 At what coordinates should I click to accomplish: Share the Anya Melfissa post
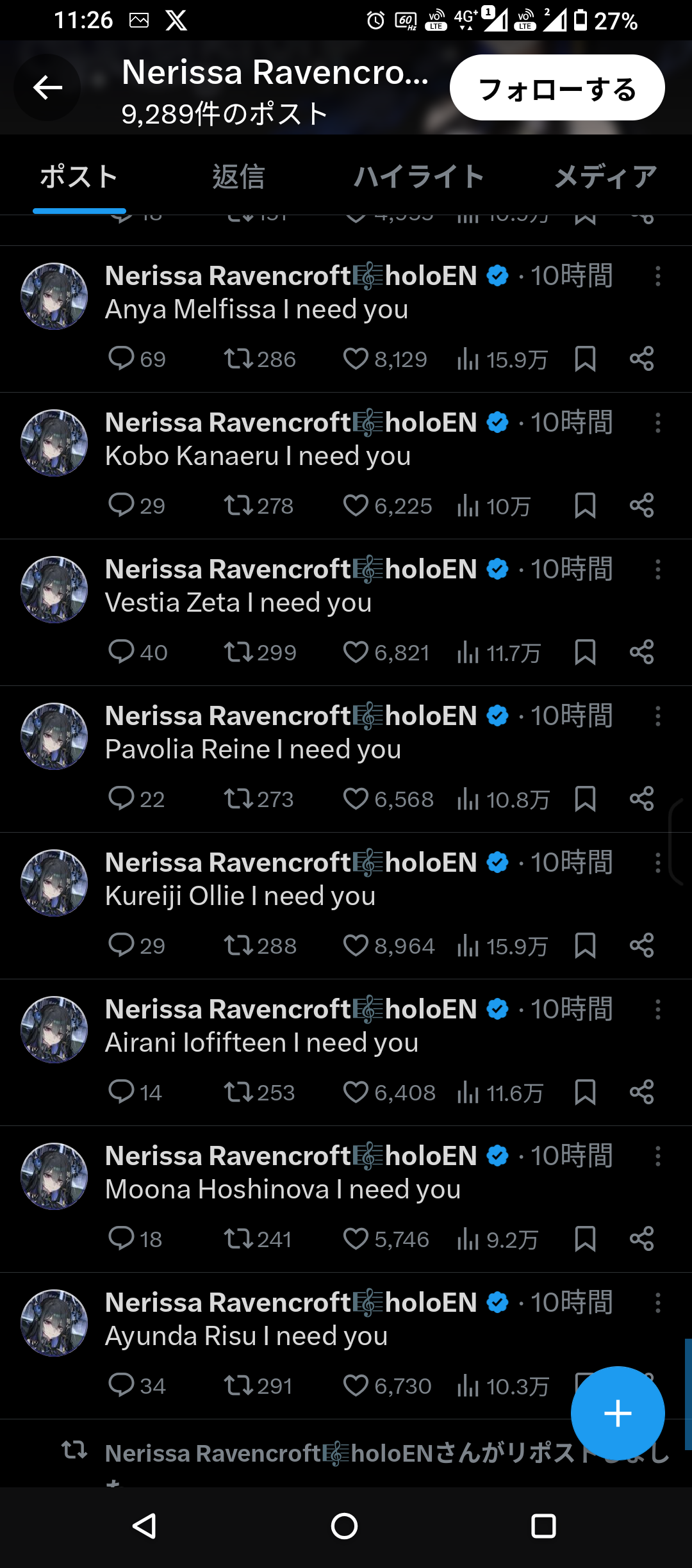(x=641, y=359)
